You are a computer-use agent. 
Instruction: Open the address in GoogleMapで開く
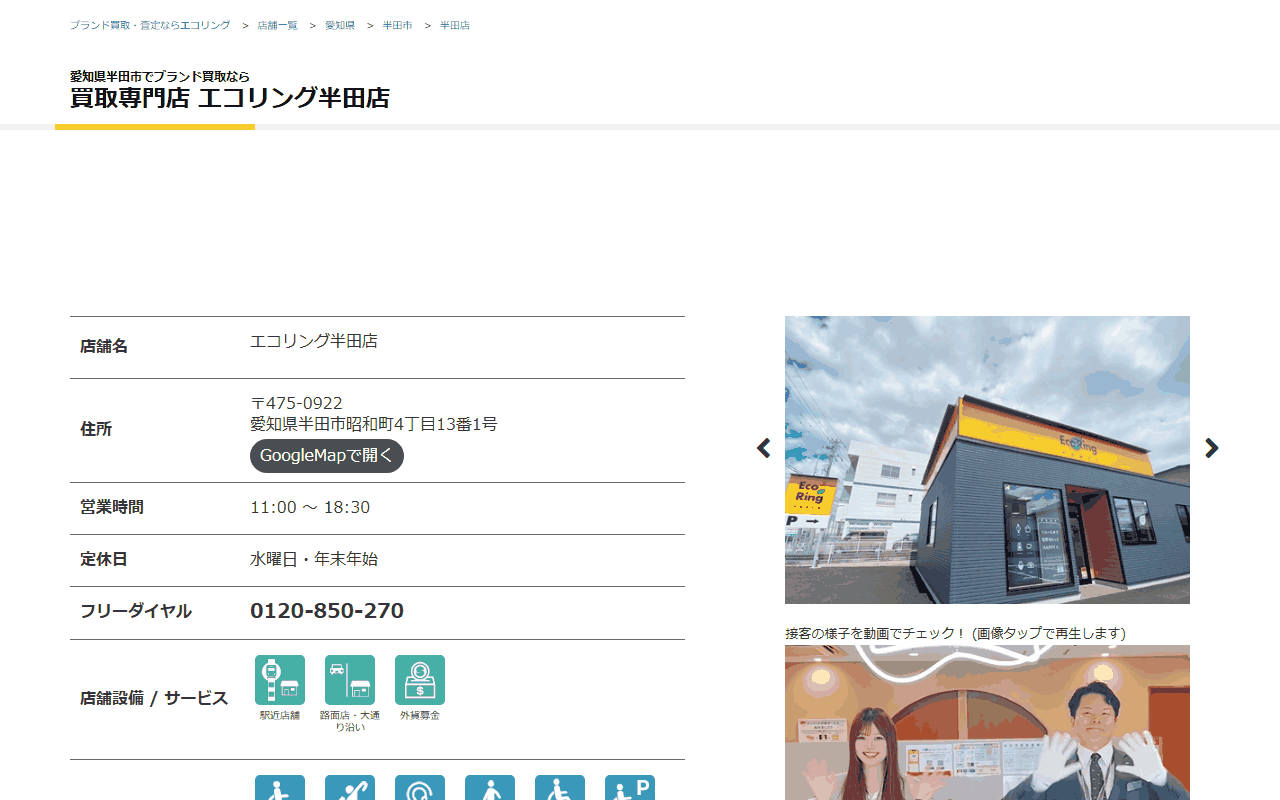click(x=327, y=456)
